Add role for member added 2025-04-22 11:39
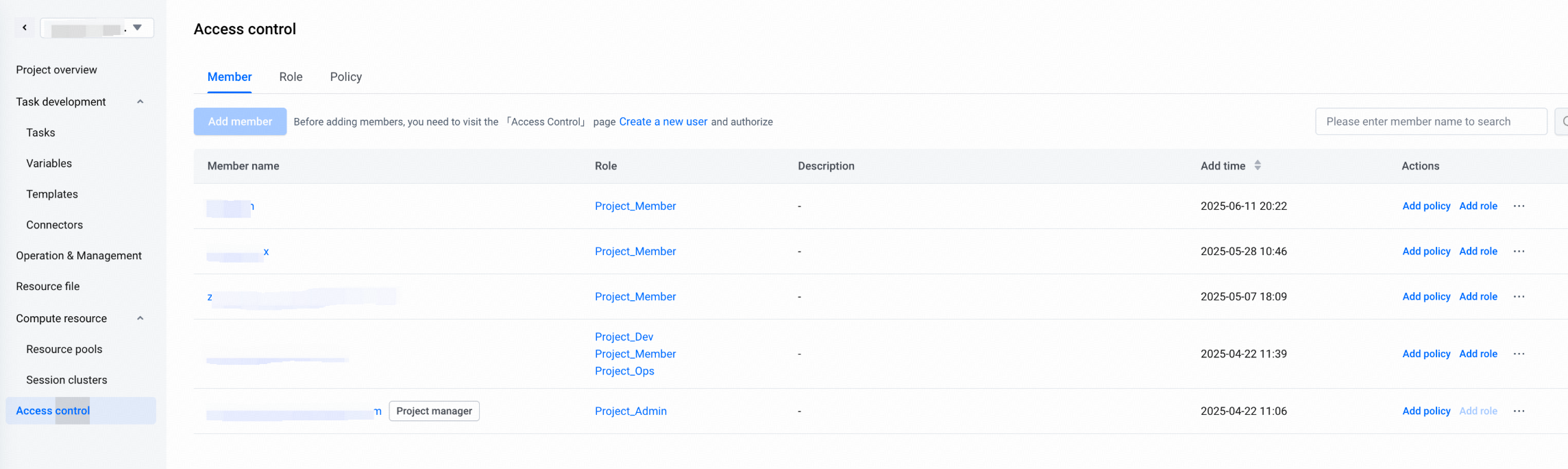The height and width of the screenshot is (469, 1568). (x=1478, y=354)
